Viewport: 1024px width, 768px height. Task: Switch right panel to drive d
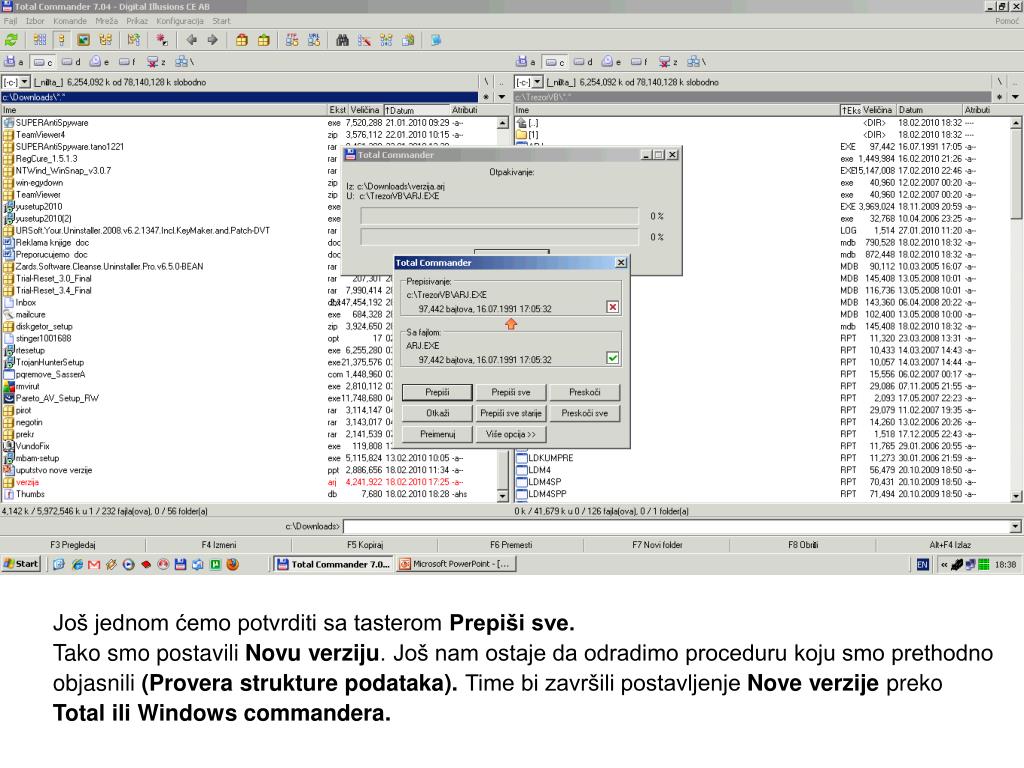pos(583,62)
